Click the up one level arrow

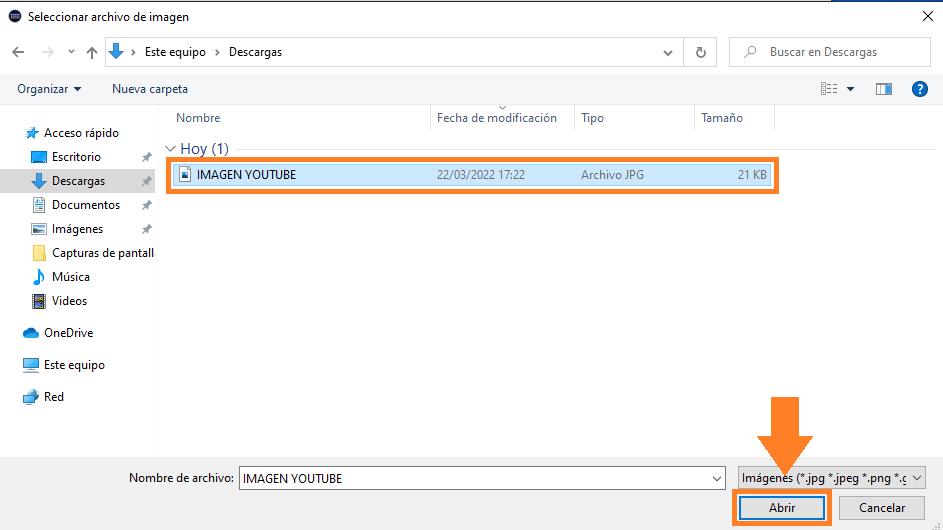point(92,52)
